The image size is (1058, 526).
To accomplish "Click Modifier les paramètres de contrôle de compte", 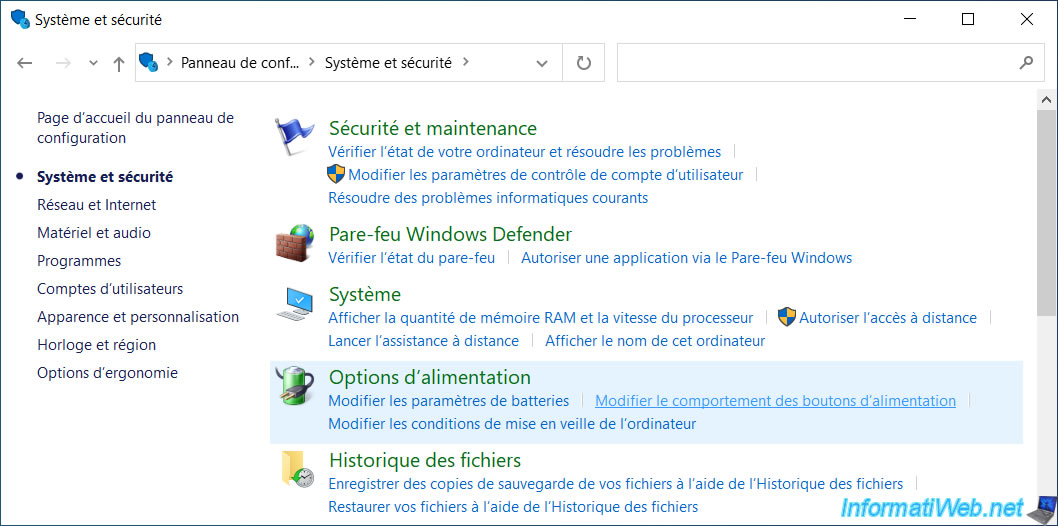I will pos(545,175).
